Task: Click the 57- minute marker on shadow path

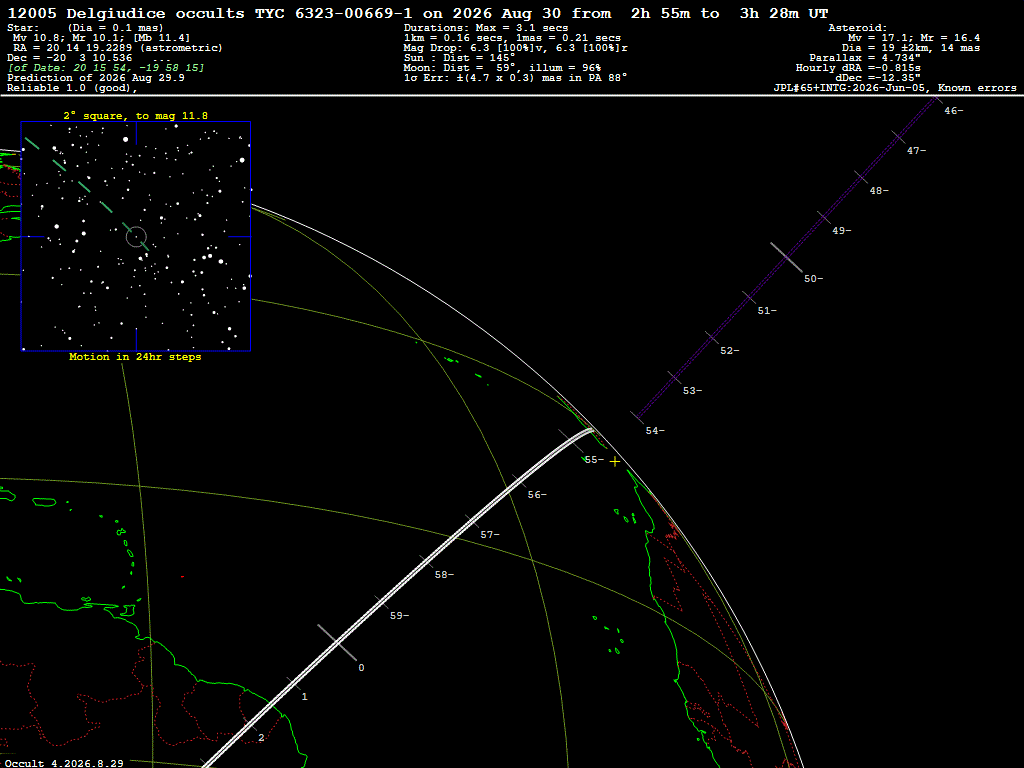Action: tap(490, 535)
